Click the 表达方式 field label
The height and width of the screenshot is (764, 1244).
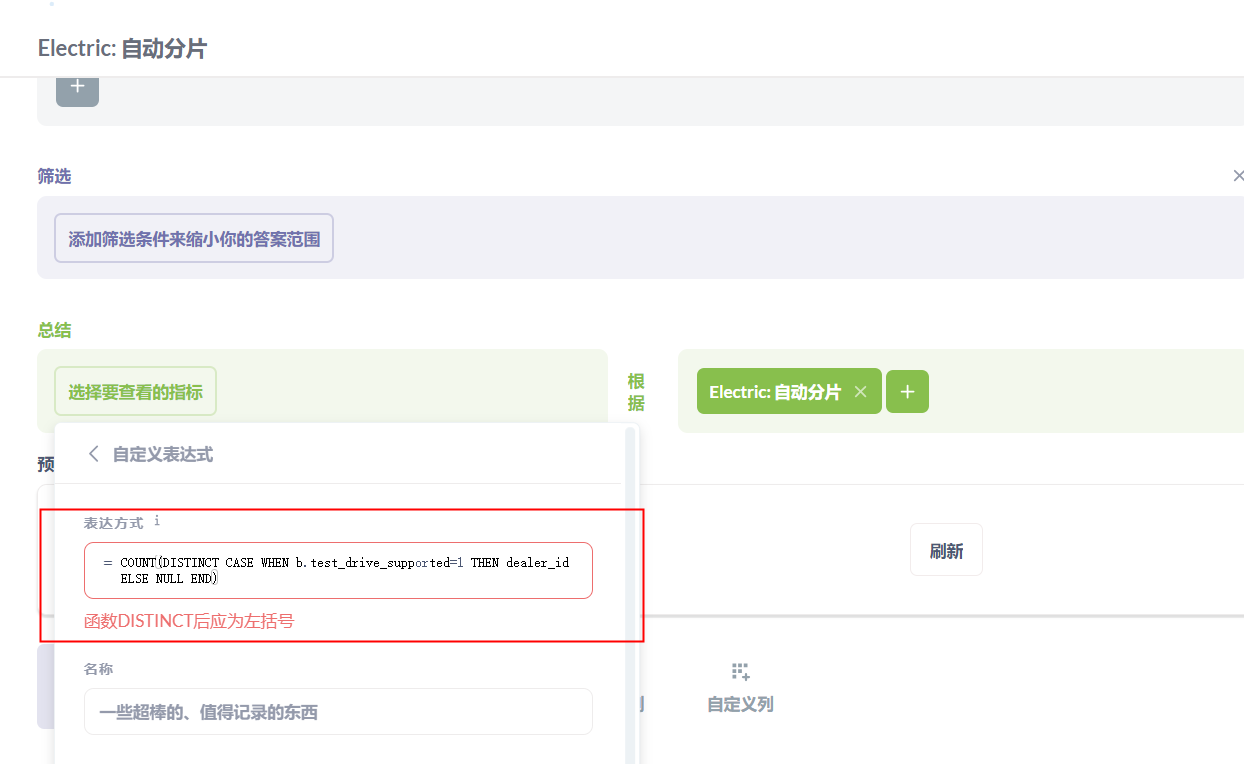[x=114, y=523]
